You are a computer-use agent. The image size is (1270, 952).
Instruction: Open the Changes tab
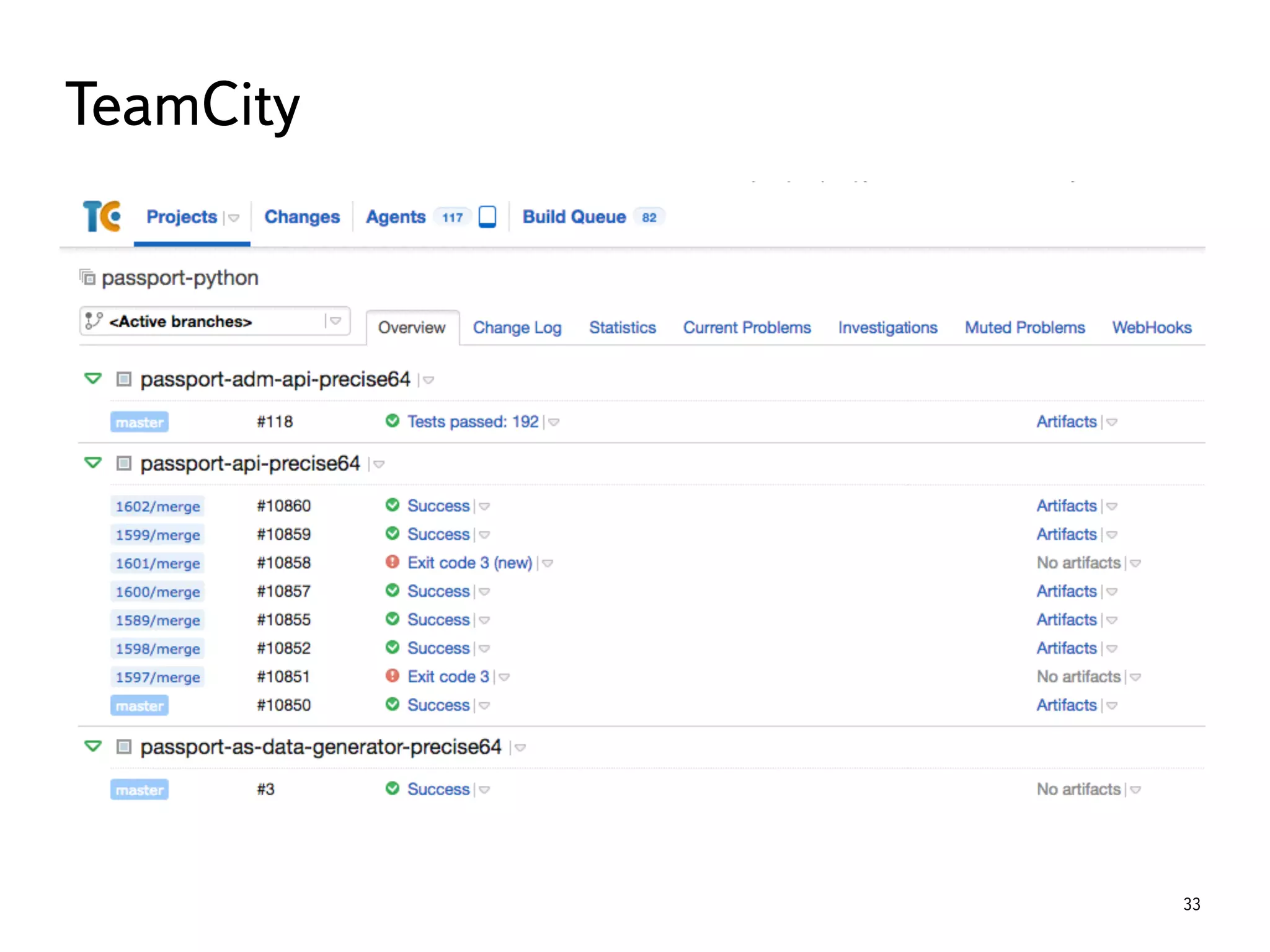302,217
